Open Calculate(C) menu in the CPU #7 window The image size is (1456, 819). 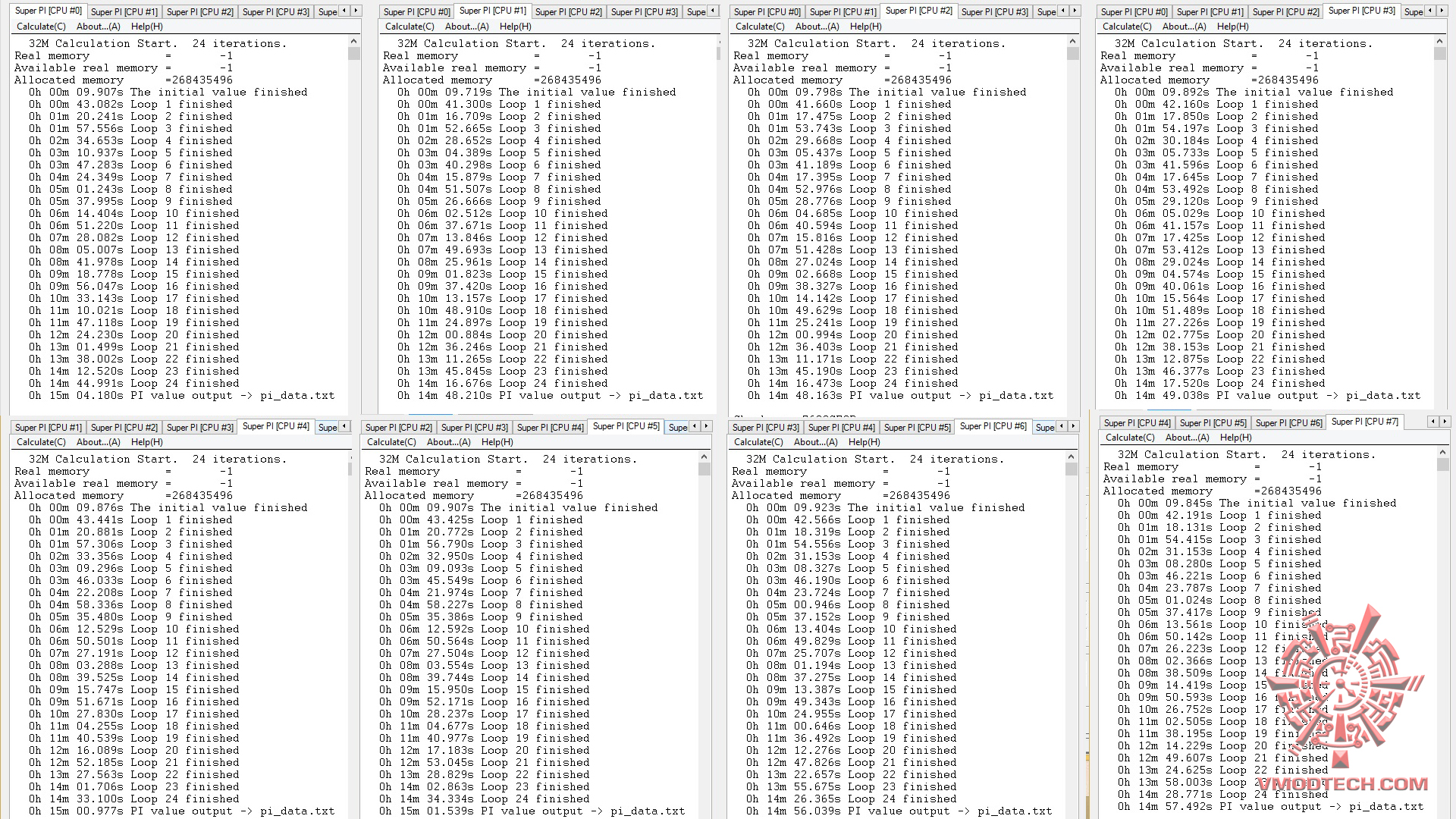1130,438
